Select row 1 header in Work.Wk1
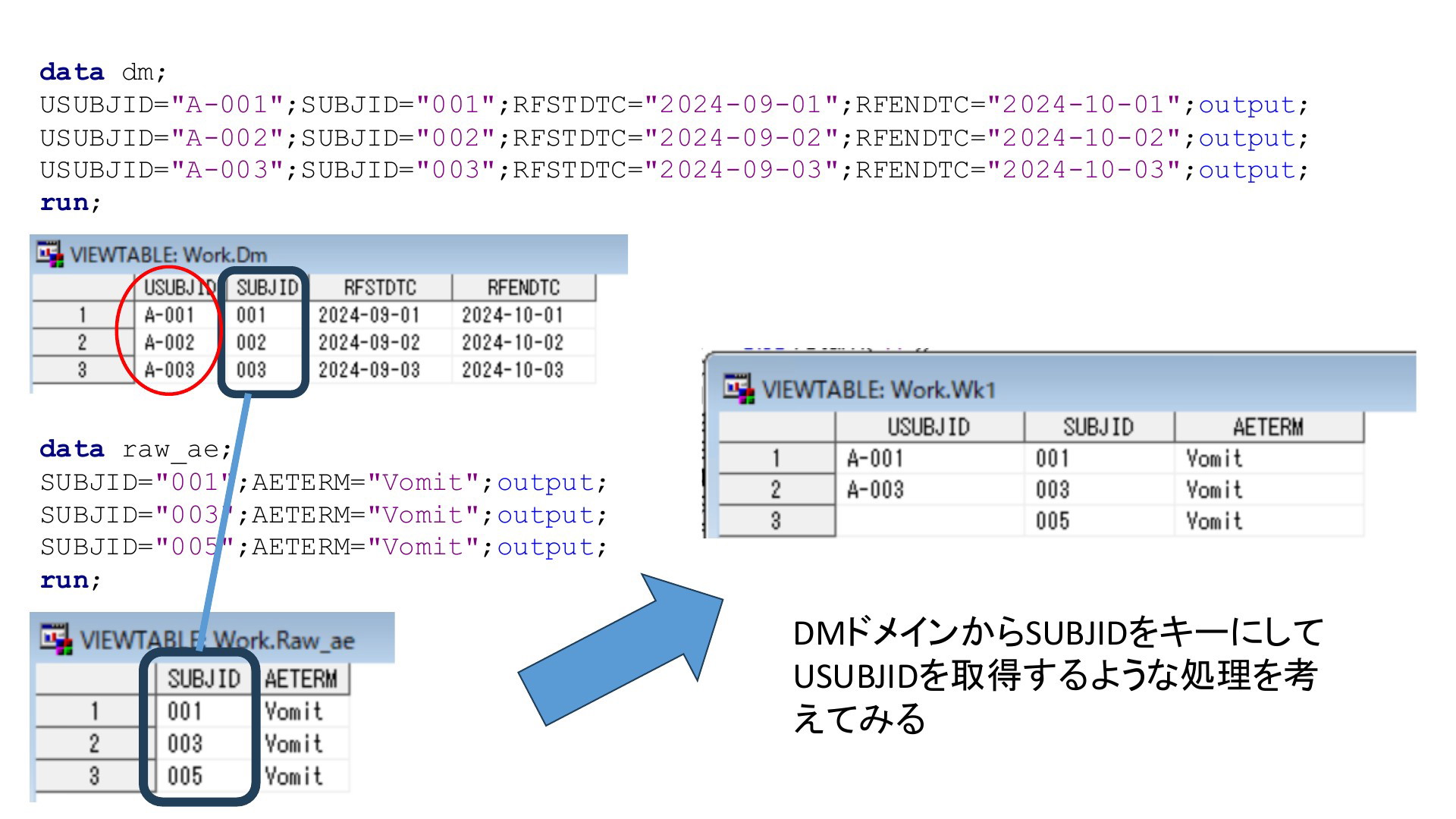The width and height of the screenshot is (1456, 819). coord(777,458)
